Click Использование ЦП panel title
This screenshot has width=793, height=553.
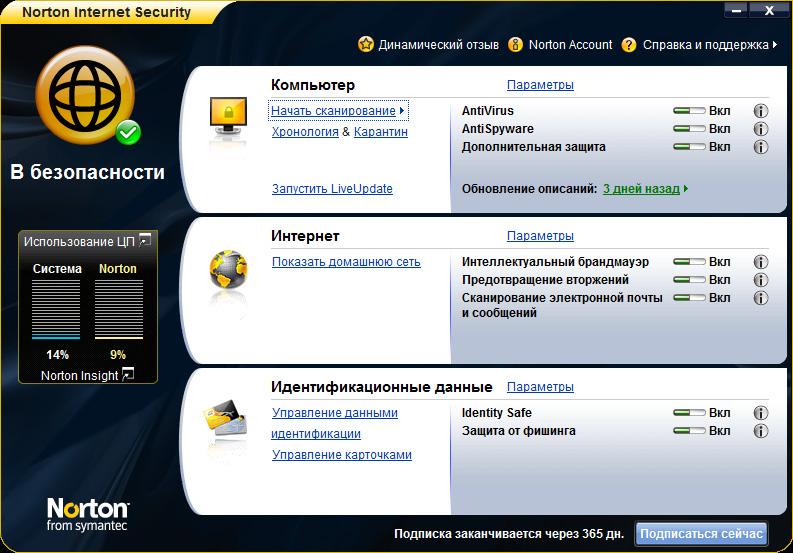(79, 242)
